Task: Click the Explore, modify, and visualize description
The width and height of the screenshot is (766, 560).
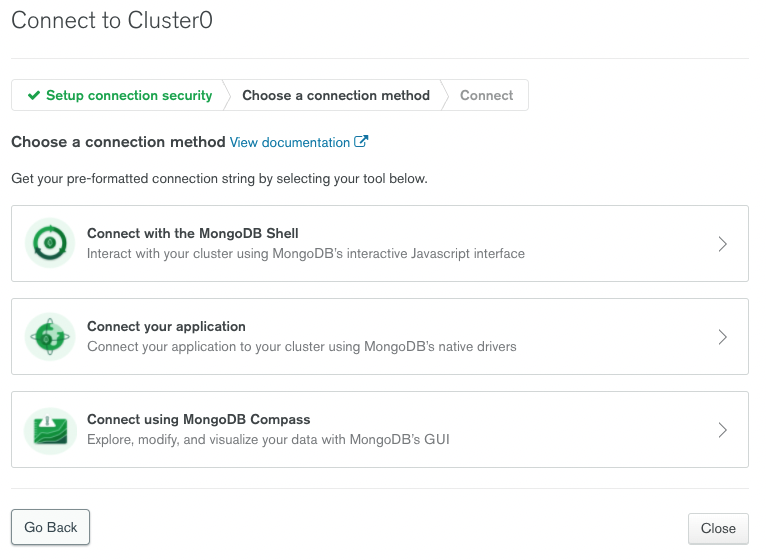Action: tap(268, 439)
